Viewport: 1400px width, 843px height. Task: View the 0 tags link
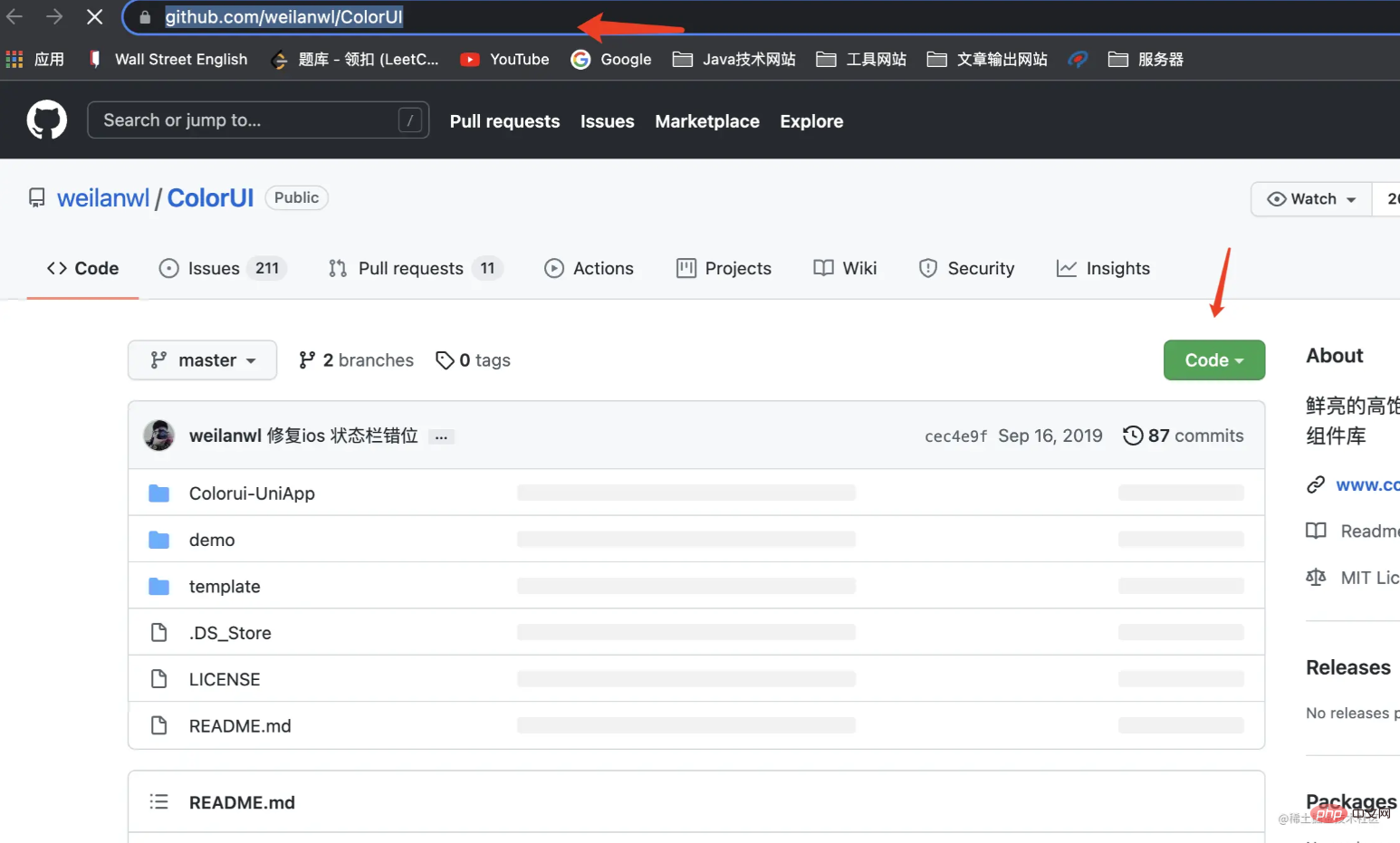tap(473, 360)
